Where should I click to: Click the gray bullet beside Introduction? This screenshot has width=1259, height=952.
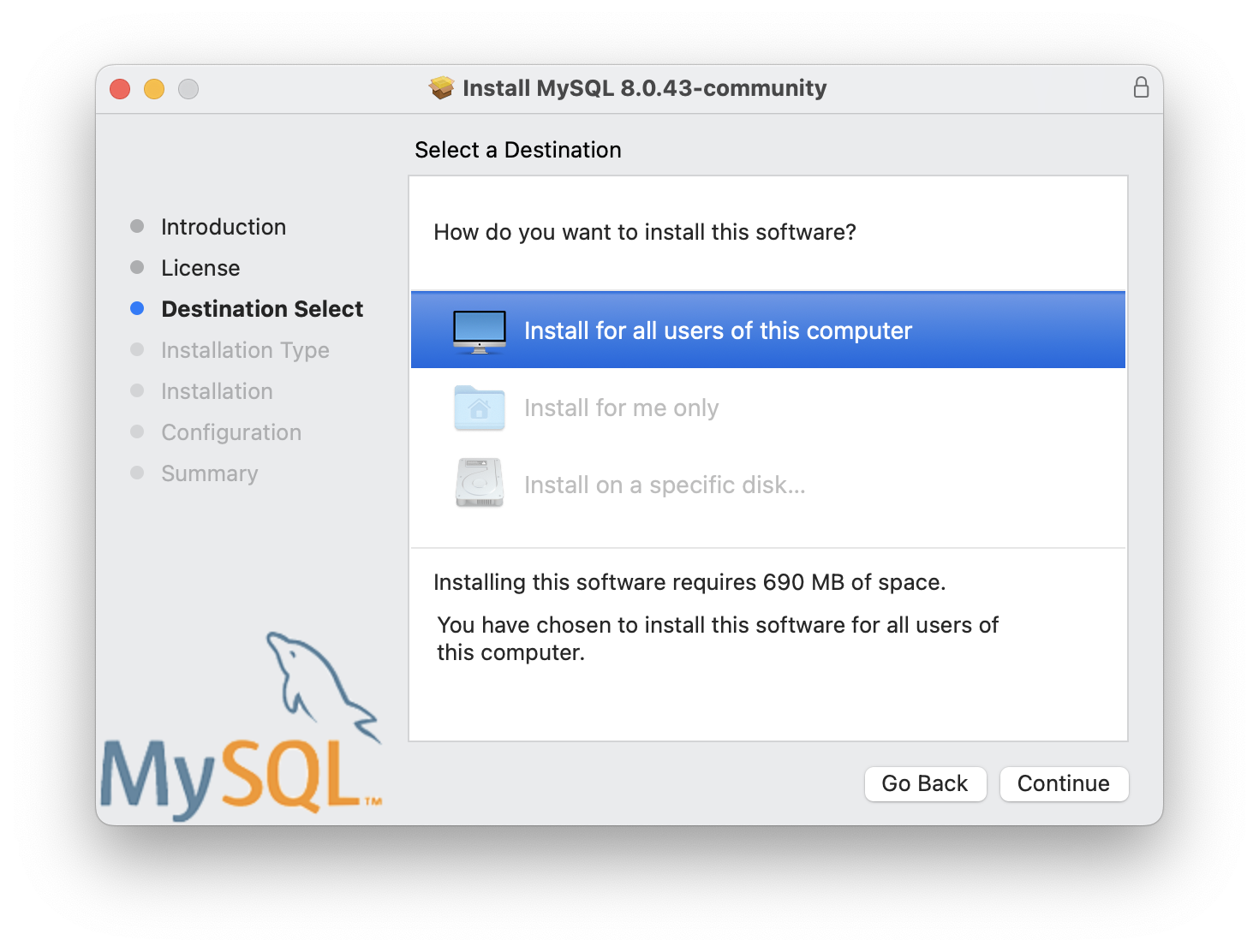tap(137, 226)
